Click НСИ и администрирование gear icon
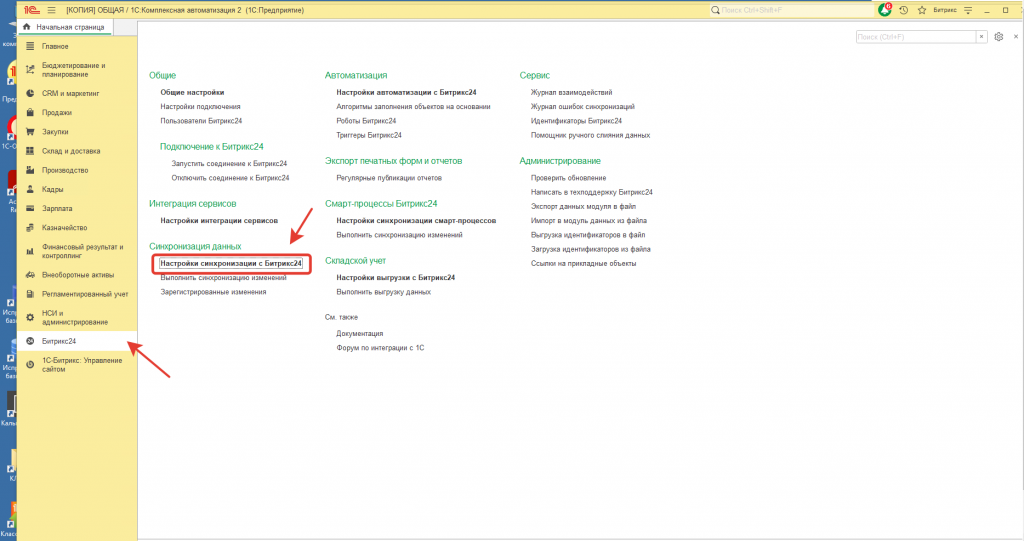 [x=30, y=318]
